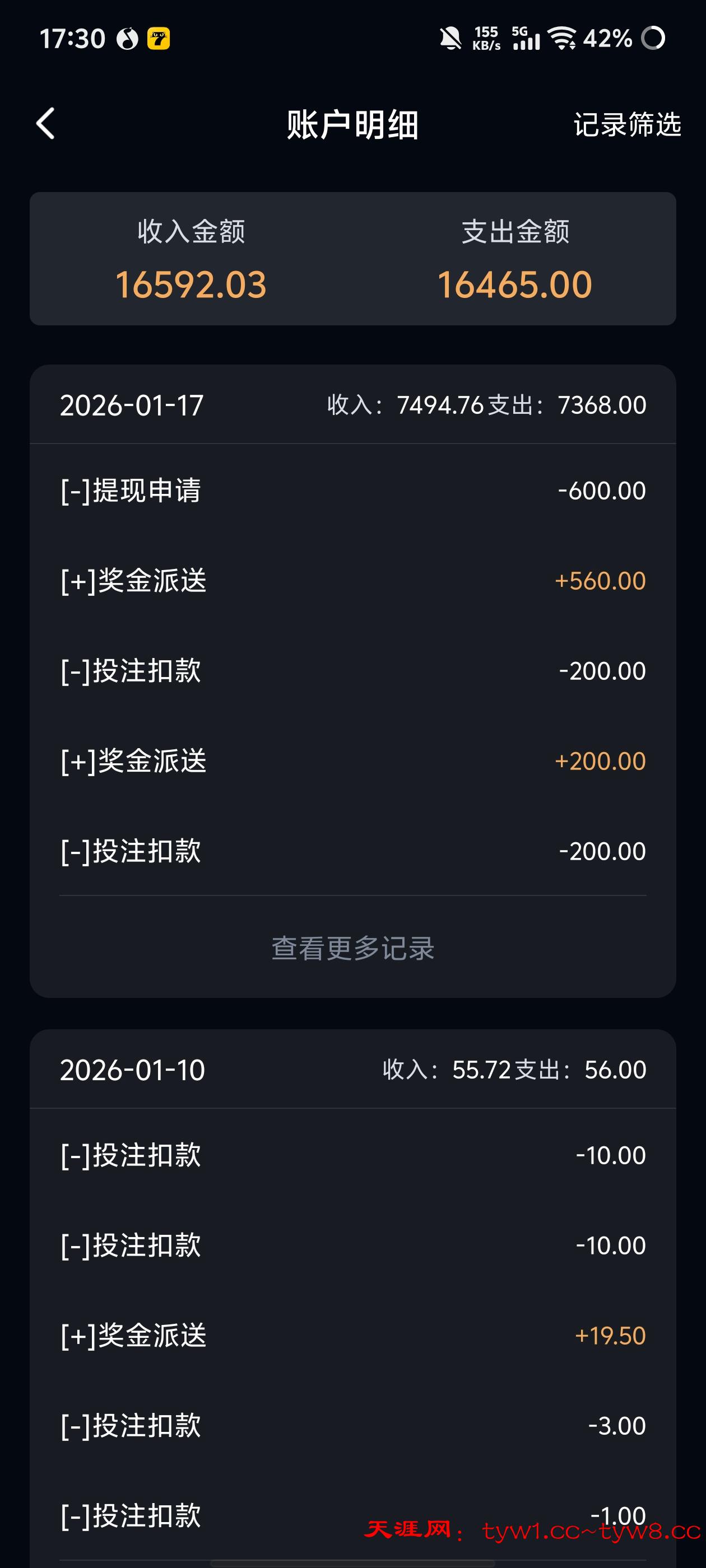Viewport: 706px width, 1568px height.
Task: Tap the round globe status icon
Action: (x=127, y=39)
